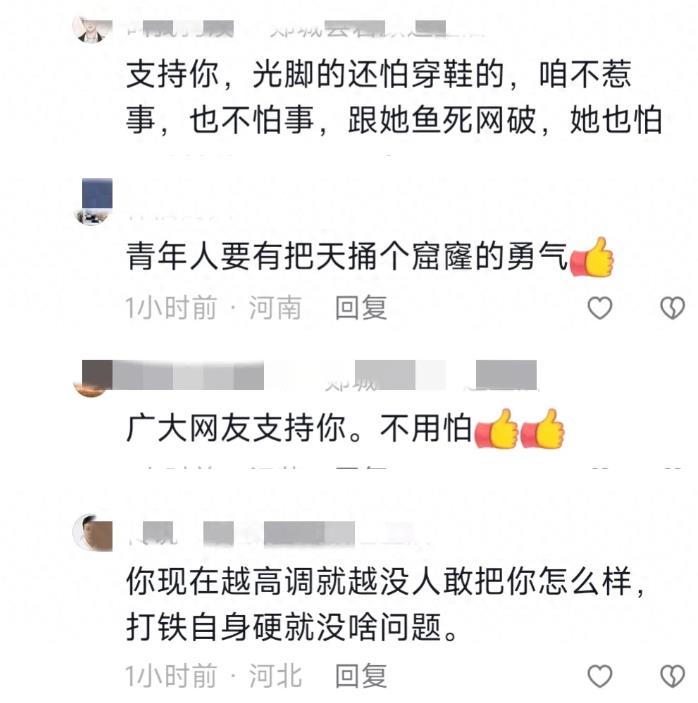Tap second thumbs-up emoji after 不用怕
This screenshot has height=703, width=698.
click(x=542, y=429)
